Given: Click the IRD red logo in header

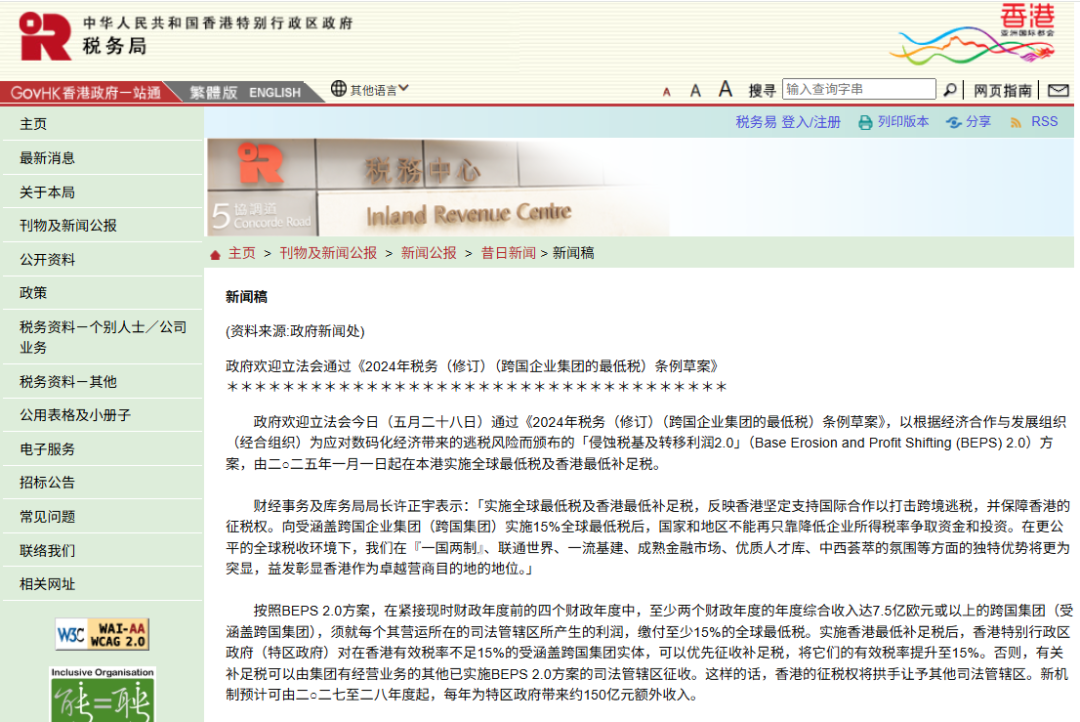Looking at the screenshot, I should (45, 36).
